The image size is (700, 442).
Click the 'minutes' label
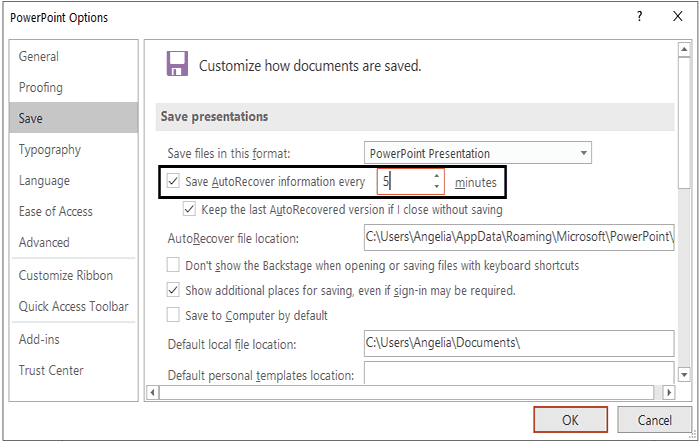pyautogui.click(x=475, y=183)
